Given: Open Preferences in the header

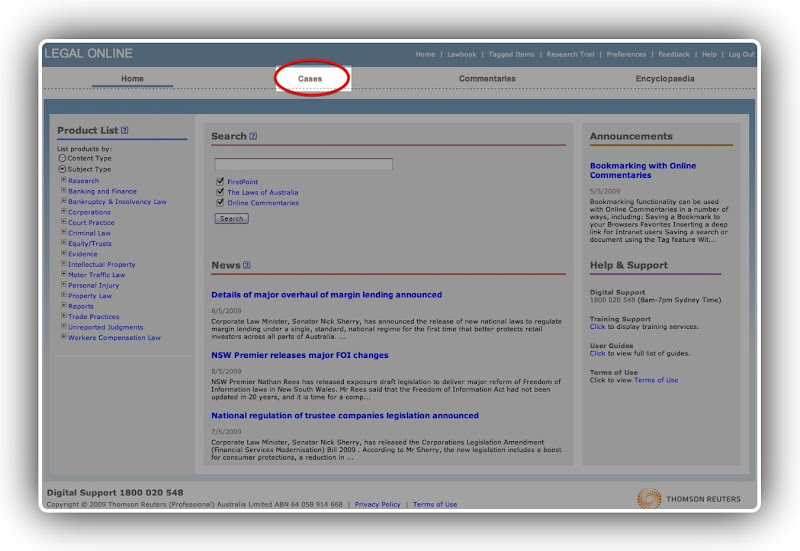Looking at the screenshot, I should tap(626, 54).
